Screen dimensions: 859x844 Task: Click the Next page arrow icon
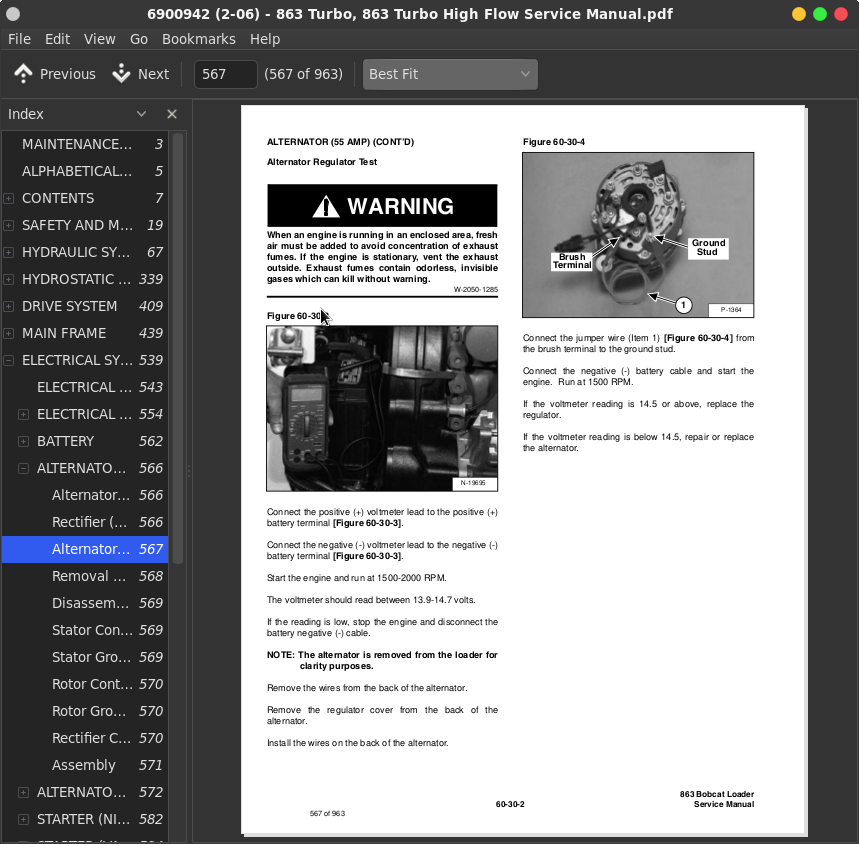coord(122,74)
